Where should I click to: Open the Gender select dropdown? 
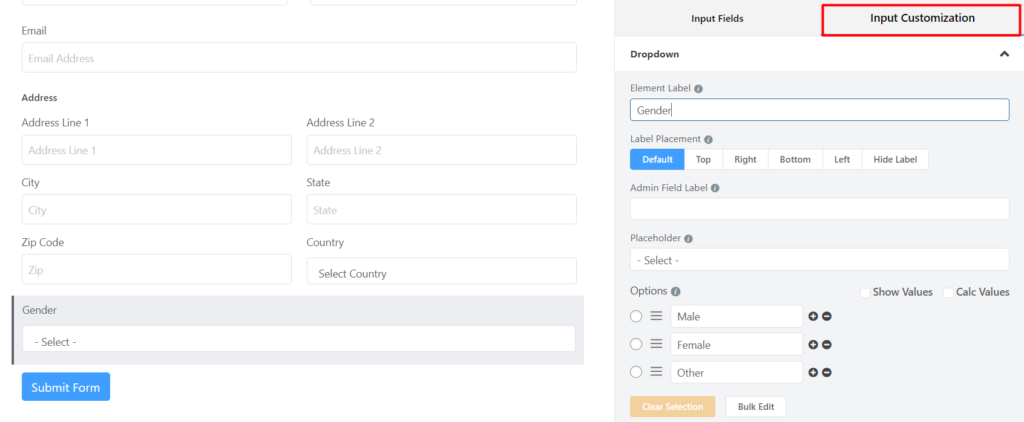coord(299,341)
